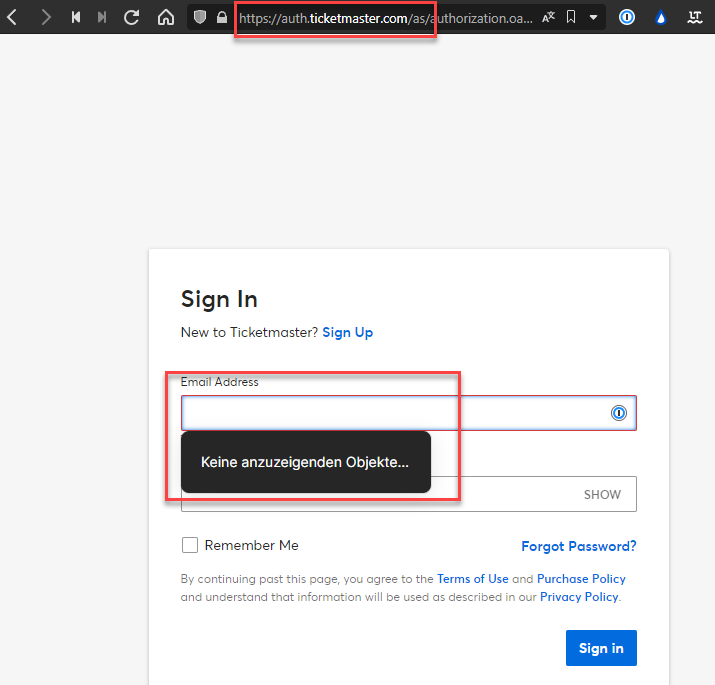
Task: Go to the browser home page
Action: pos(166,17)
